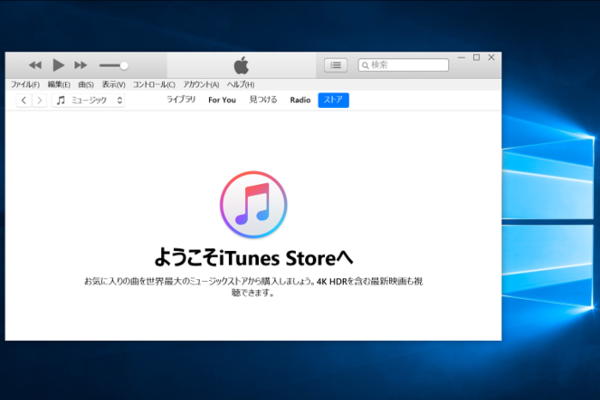The width and height of the screenshot is (600, 400).
Task: Switch to the 見つける tab
Action: 263,100
